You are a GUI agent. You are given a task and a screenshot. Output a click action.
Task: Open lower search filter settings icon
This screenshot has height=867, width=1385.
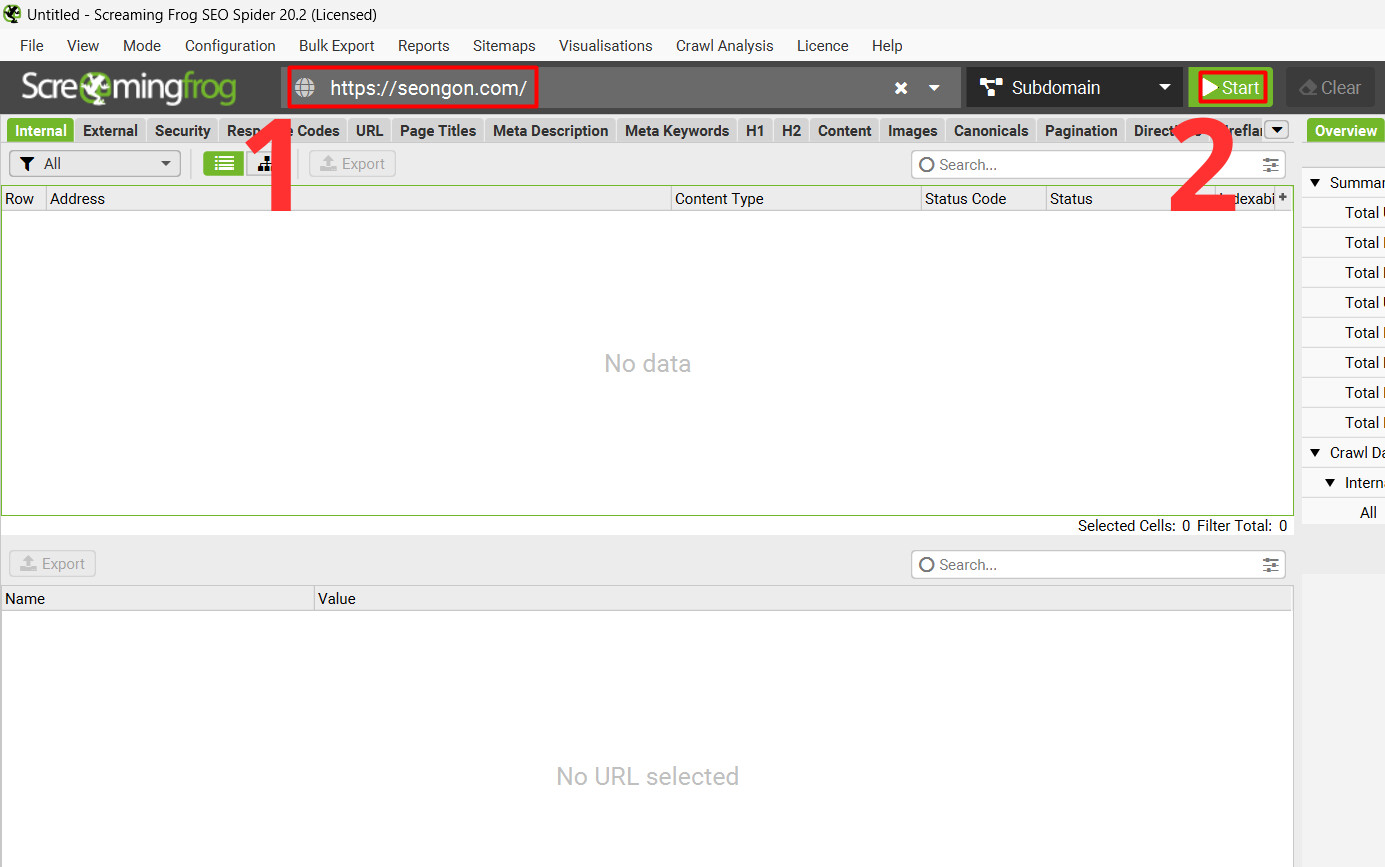pyautogui.click(x=1271, y=565)
